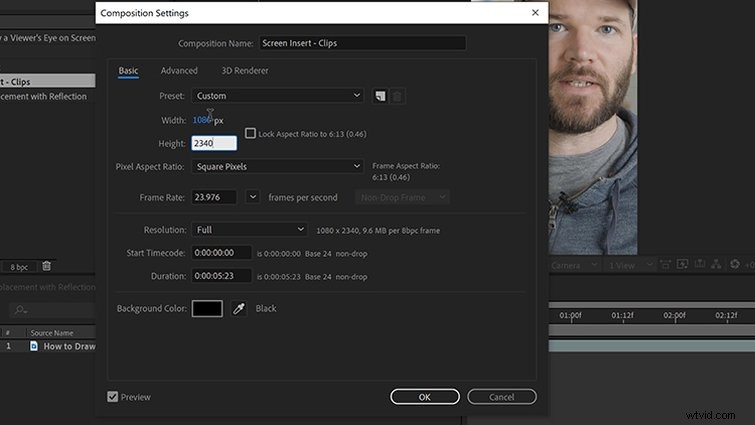Click the Duration field 0:00:05:23
The height and width of the screenshot is (425, 755).
point(221,276)
